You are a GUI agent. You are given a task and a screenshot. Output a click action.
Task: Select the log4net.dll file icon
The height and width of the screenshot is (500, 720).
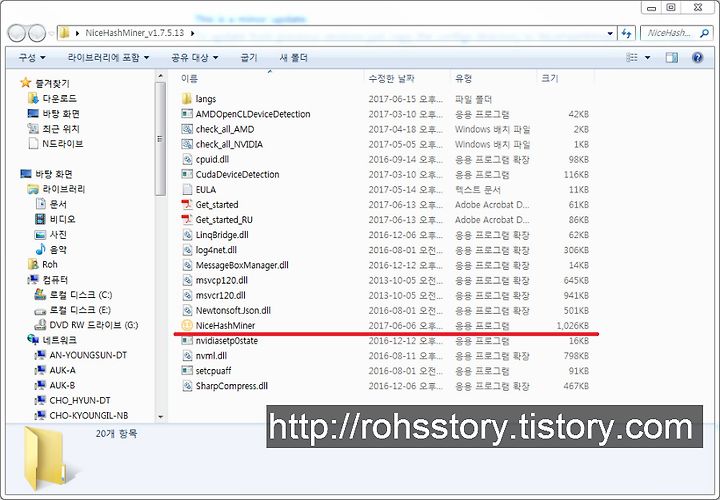click(186, 250)
